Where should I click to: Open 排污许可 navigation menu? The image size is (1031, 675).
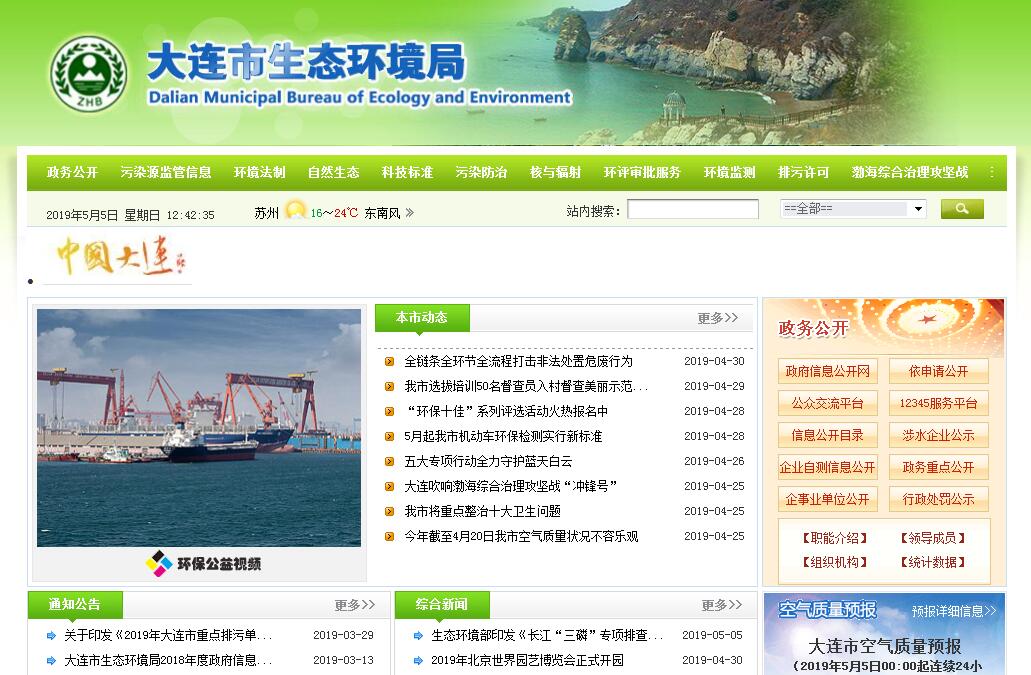(803, 172)
